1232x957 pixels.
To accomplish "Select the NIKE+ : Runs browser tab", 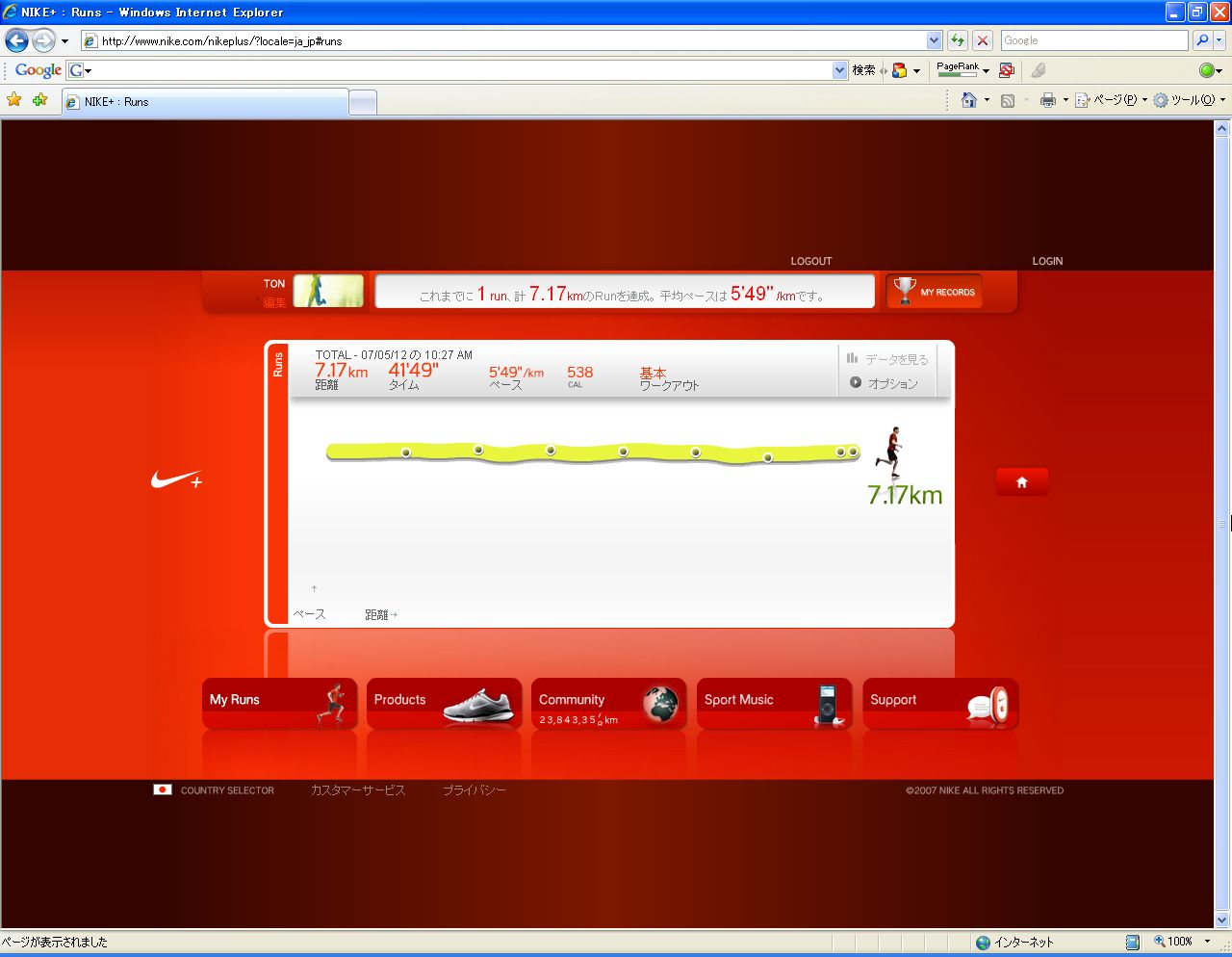I will [x=205, y=102].
